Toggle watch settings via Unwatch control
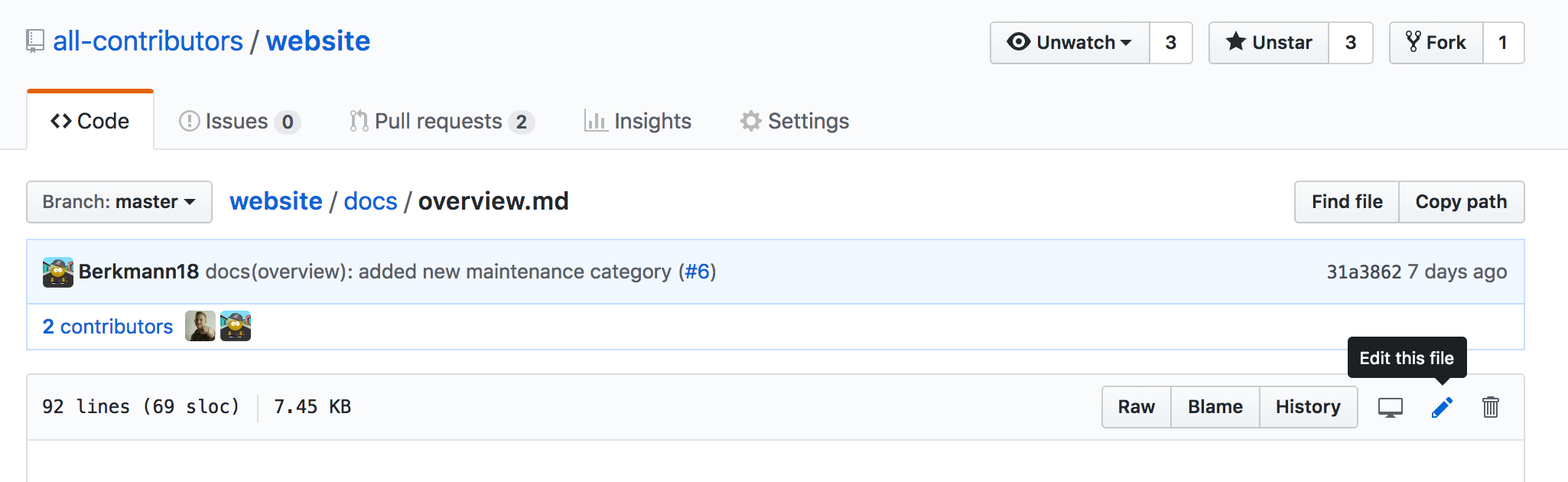The image size is (1568, 482). pyautogui.click(x=1069, y=43)
